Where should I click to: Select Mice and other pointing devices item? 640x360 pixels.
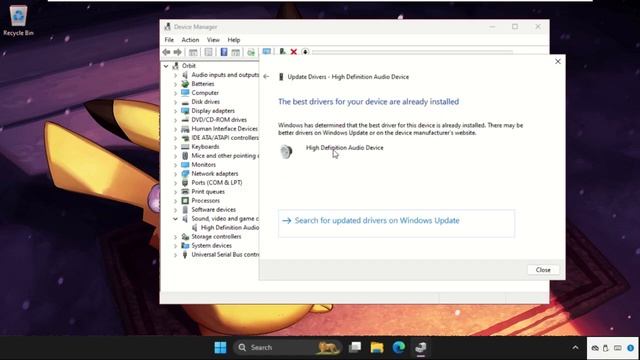[x=225, y=156]
